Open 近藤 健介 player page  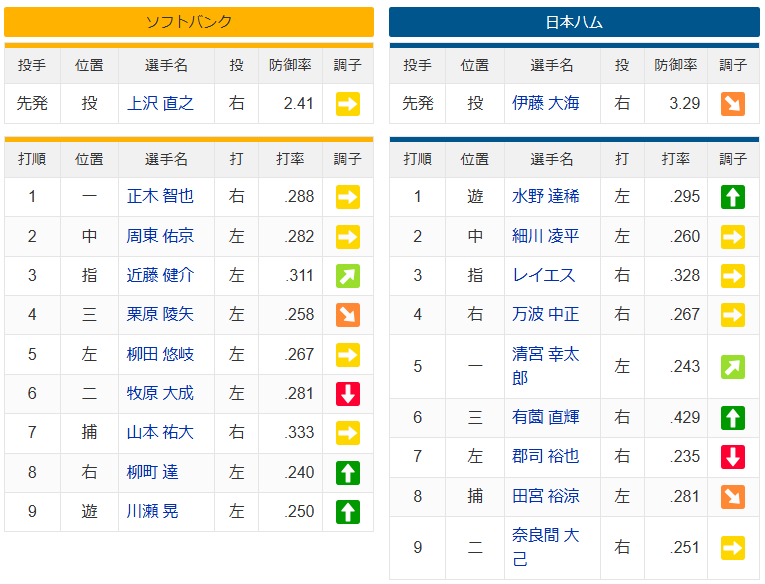point(160,276)
